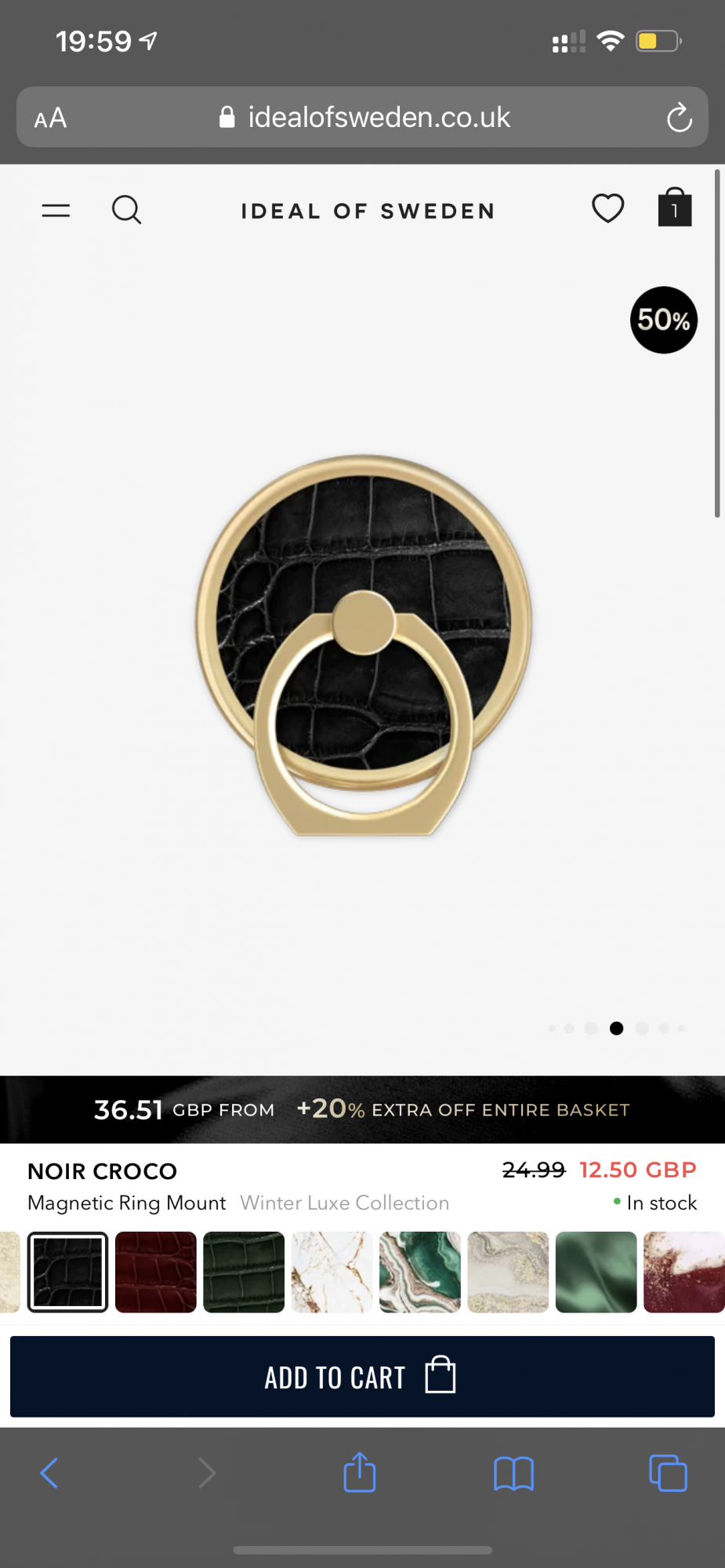The width and height of the screenshot is (725, 1568).
Task: Click the IDEAL OF SWEDEN logo
Action: 368,211
